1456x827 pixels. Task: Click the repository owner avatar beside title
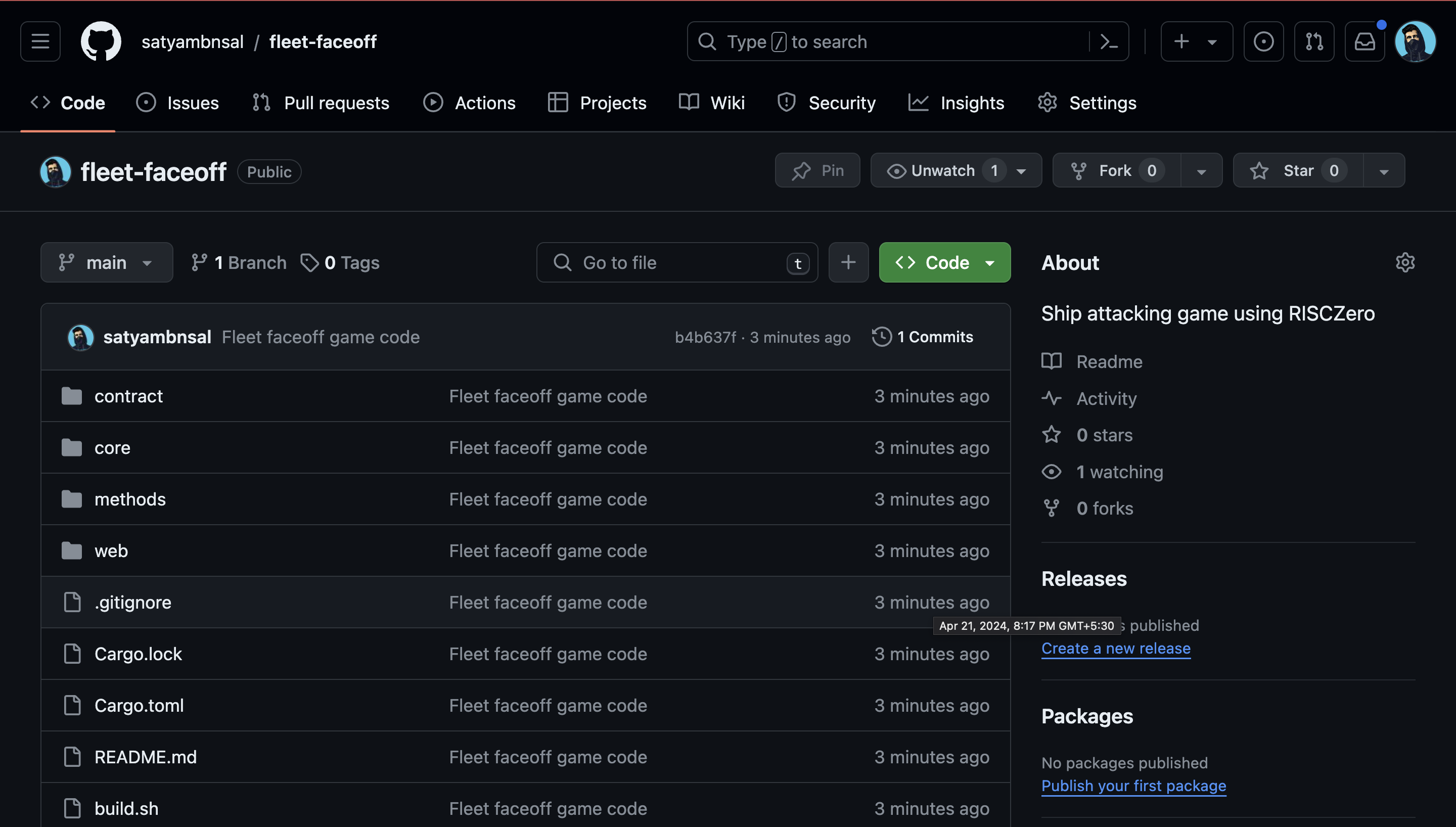[x=56, y=171]
